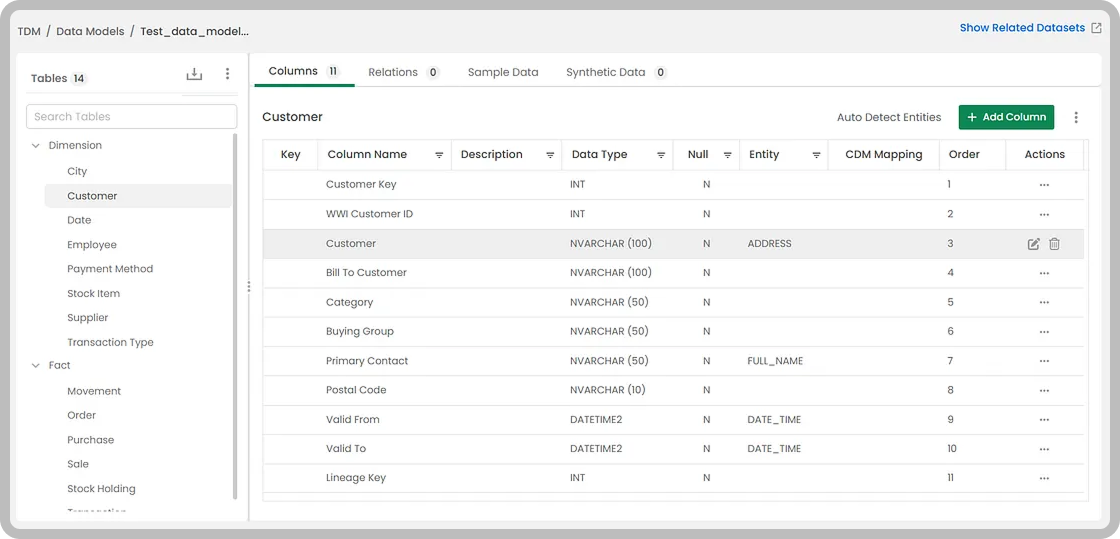1120x539 pixels.
Task: Select Employee table in tree
Action: click(x=91, y=245)
